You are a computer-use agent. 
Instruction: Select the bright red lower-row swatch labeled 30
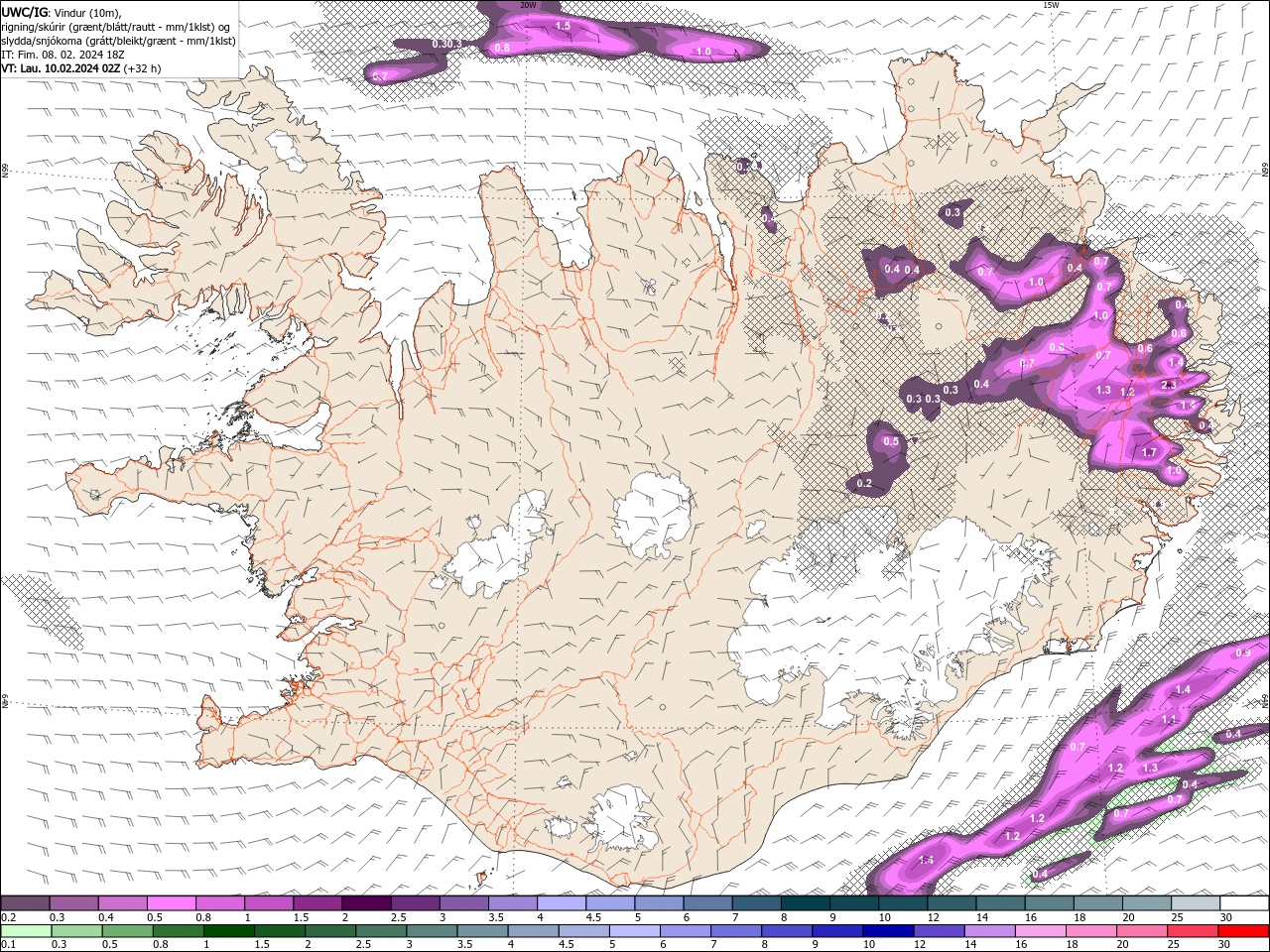point(1243,930)
